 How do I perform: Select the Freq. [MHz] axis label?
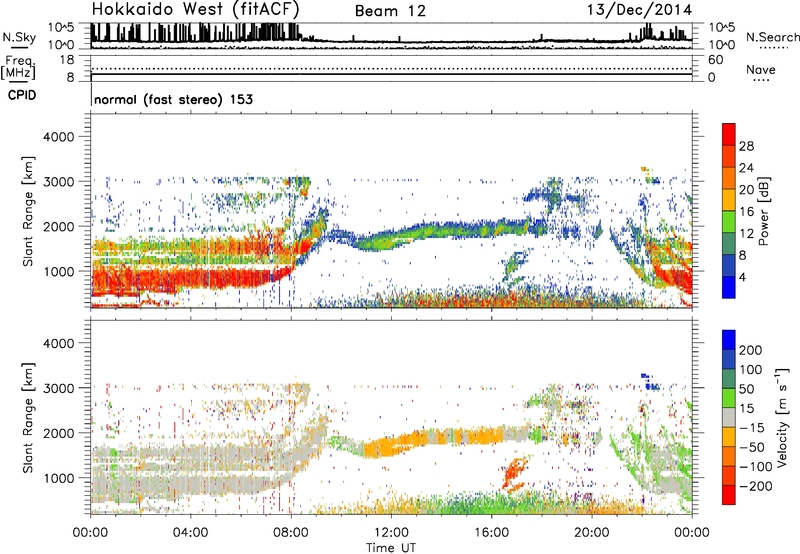pyautogui.click(x=19, y=68)
